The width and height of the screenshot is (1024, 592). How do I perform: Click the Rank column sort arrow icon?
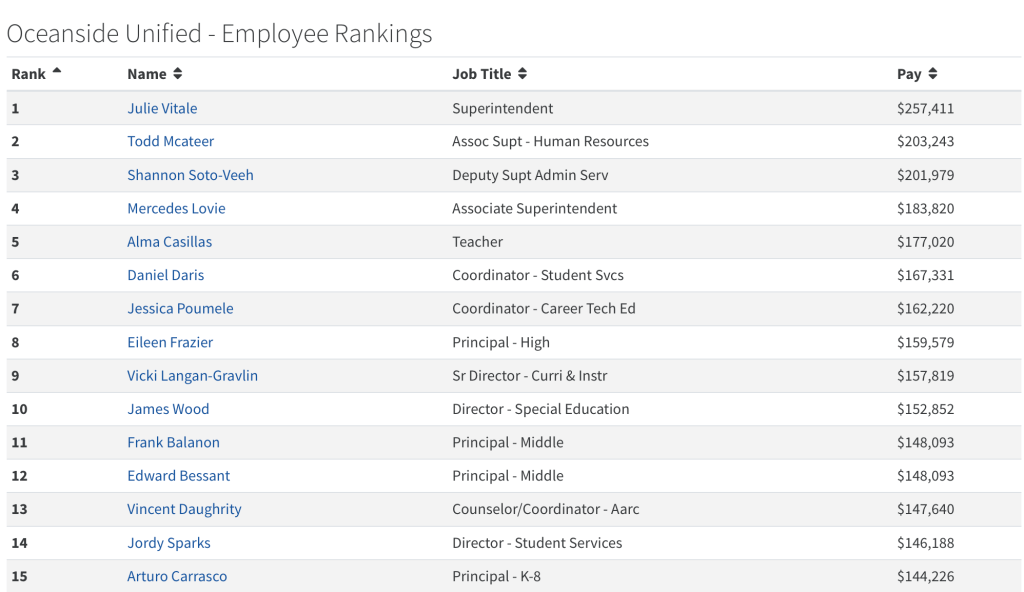click(57, 71)
